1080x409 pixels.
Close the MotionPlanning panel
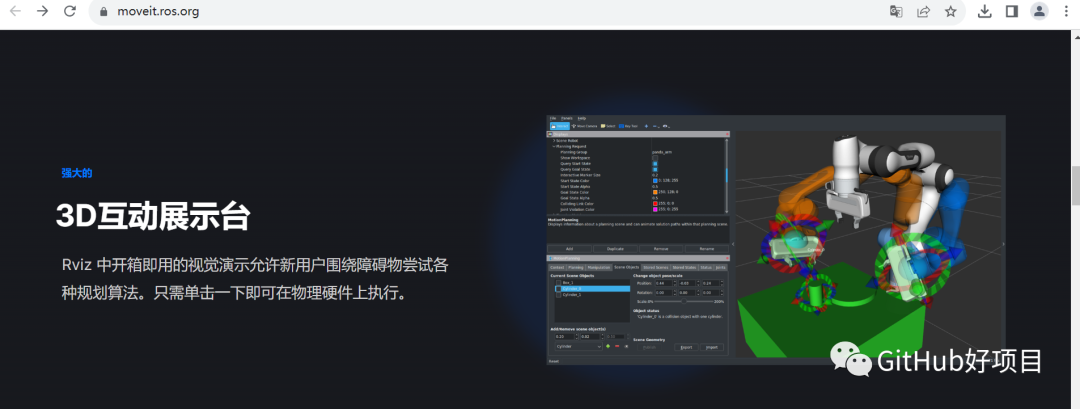pos(727,258)
